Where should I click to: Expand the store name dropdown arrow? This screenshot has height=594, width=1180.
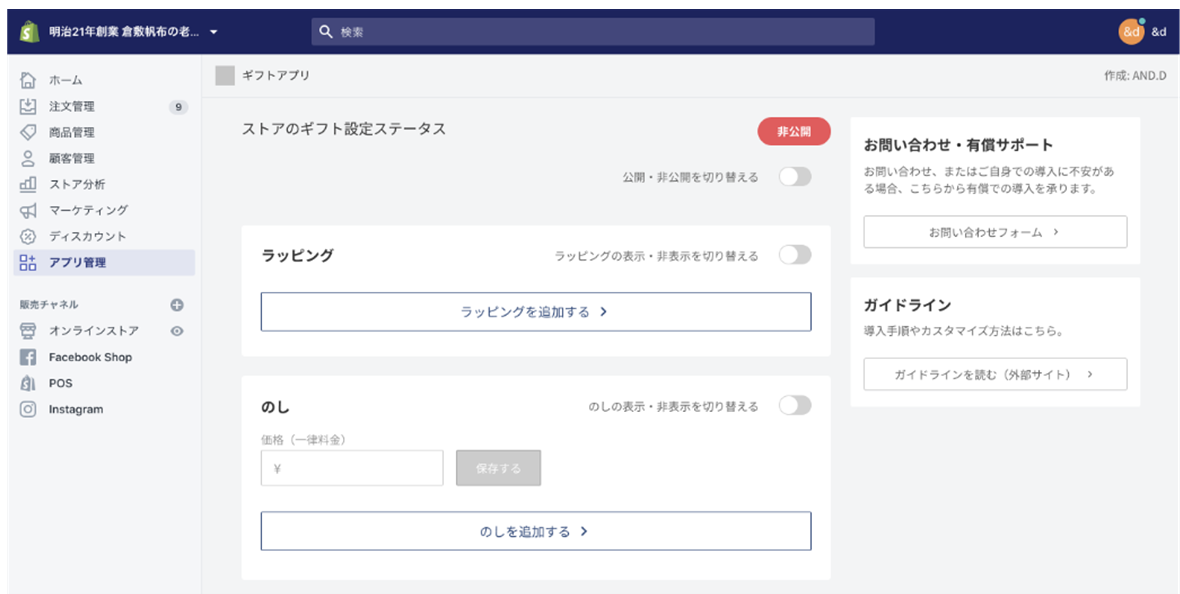point(214,32)
